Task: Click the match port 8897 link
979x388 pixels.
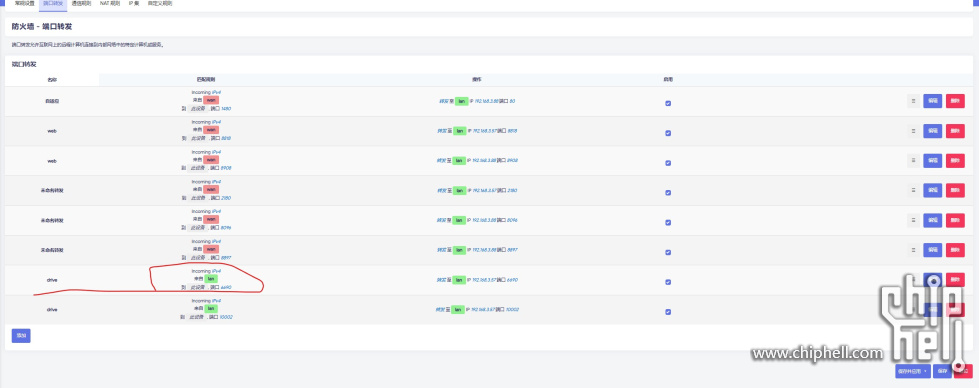Action: [226, 257]
